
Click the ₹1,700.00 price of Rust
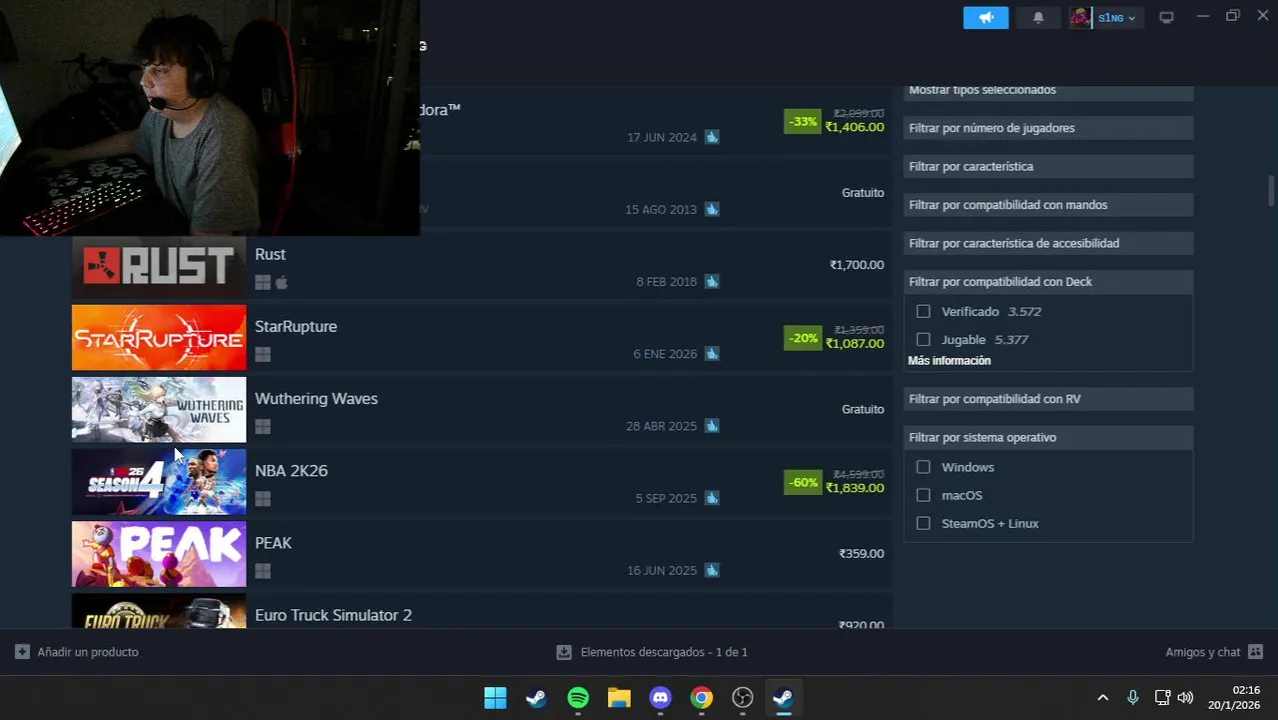point(857,265)
